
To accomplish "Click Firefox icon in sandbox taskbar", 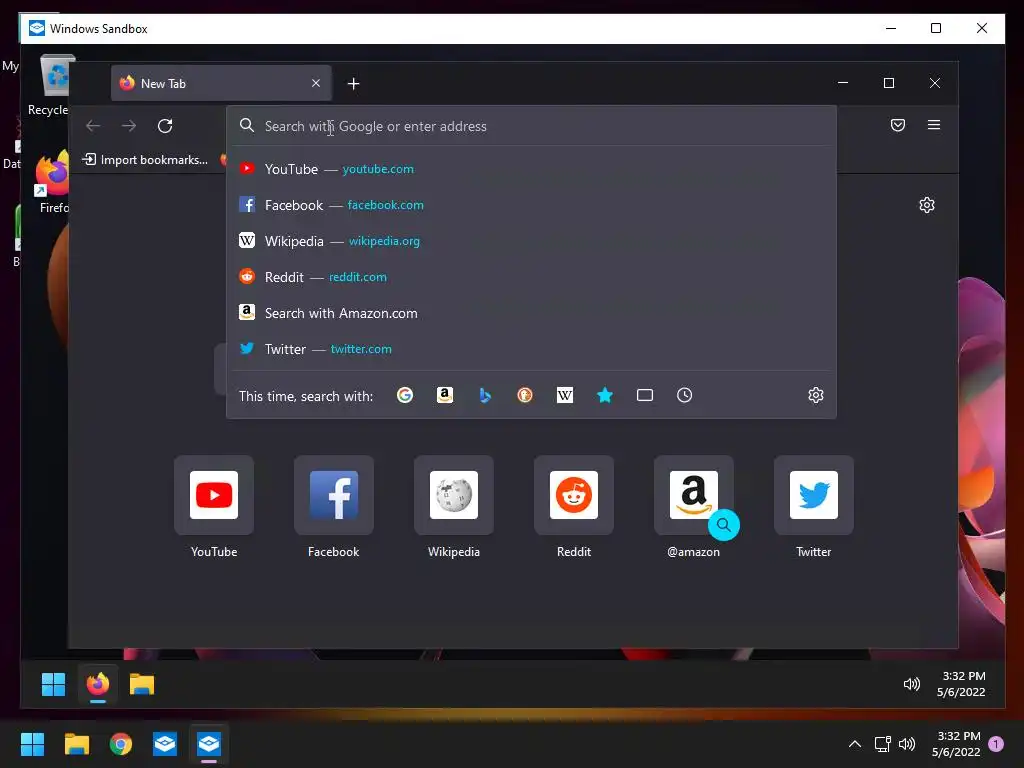I will coord(98,684).
